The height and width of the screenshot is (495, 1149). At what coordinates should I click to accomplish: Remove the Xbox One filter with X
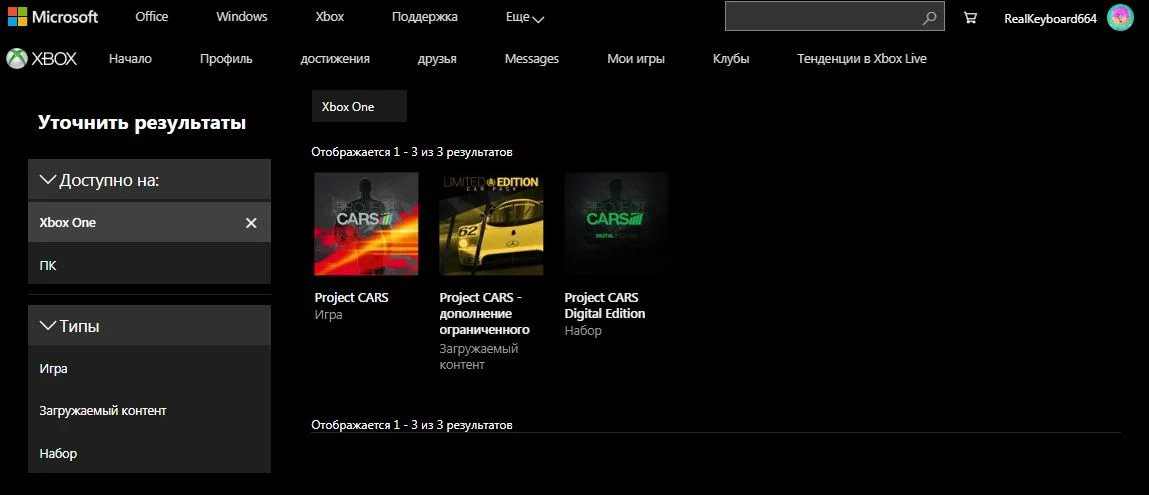click(x=251, y=223)
